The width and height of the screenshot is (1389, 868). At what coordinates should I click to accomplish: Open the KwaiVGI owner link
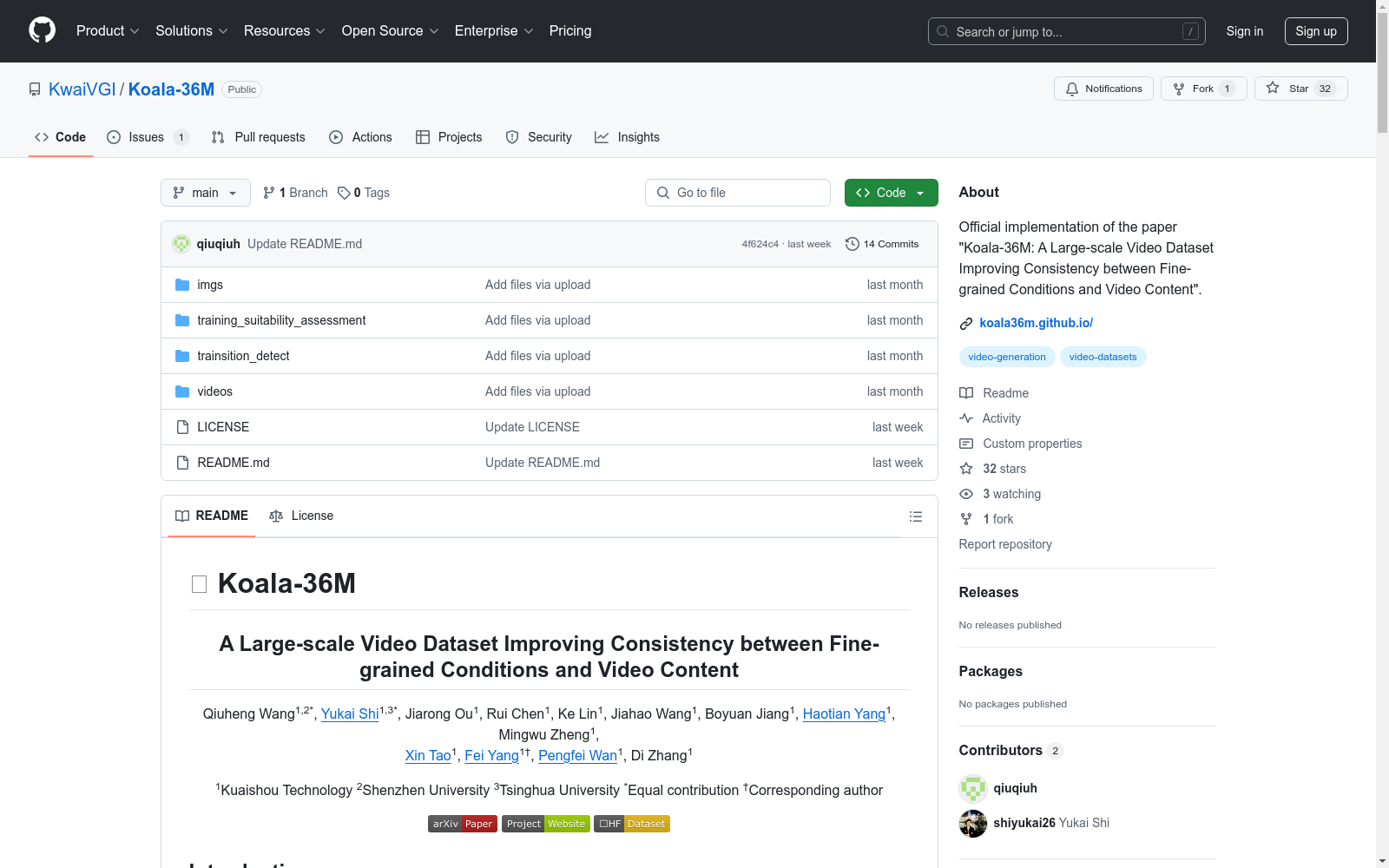(82, 89)
